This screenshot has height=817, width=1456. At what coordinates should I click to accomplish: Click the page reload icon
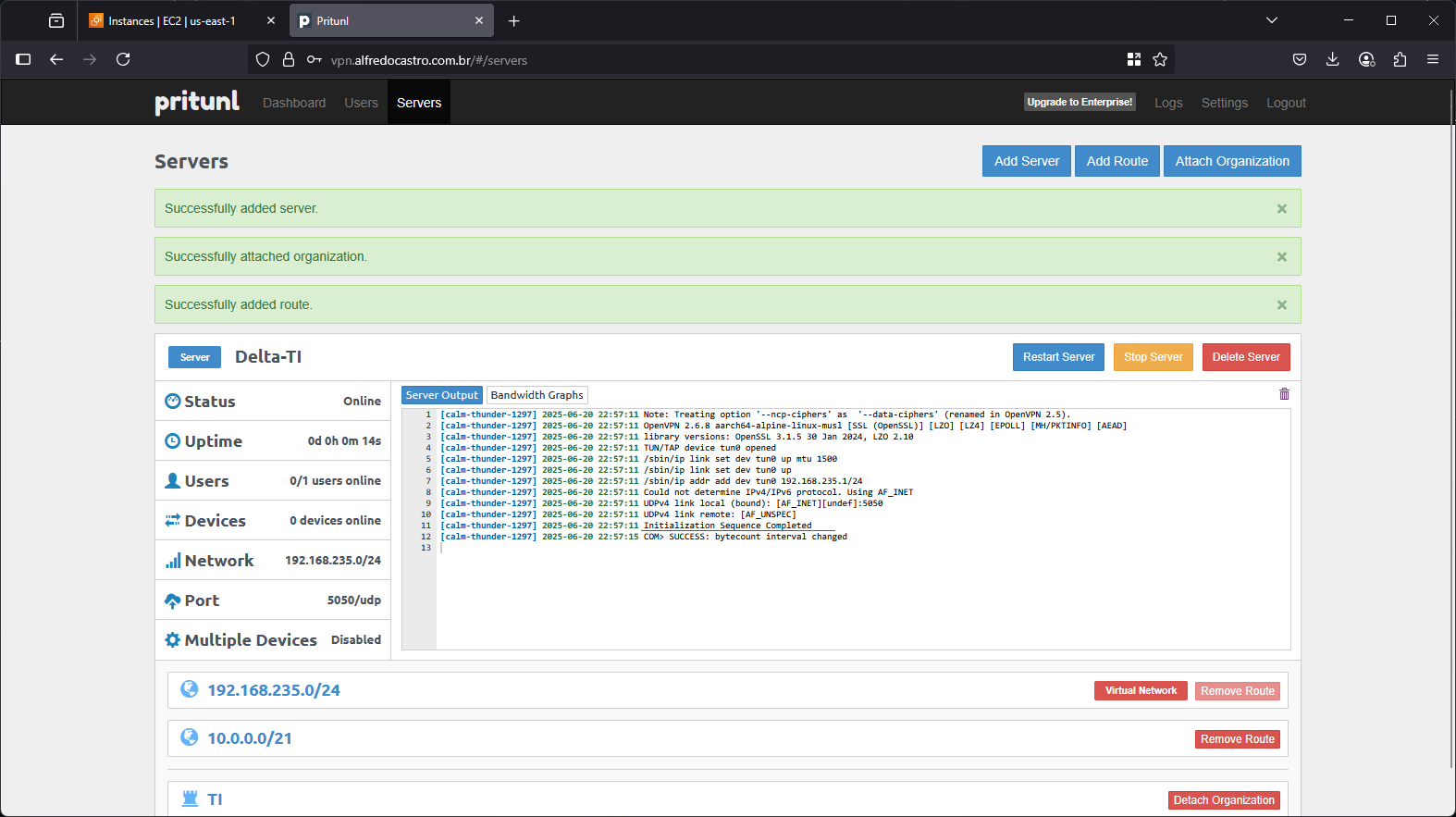(x=123, y=60)
